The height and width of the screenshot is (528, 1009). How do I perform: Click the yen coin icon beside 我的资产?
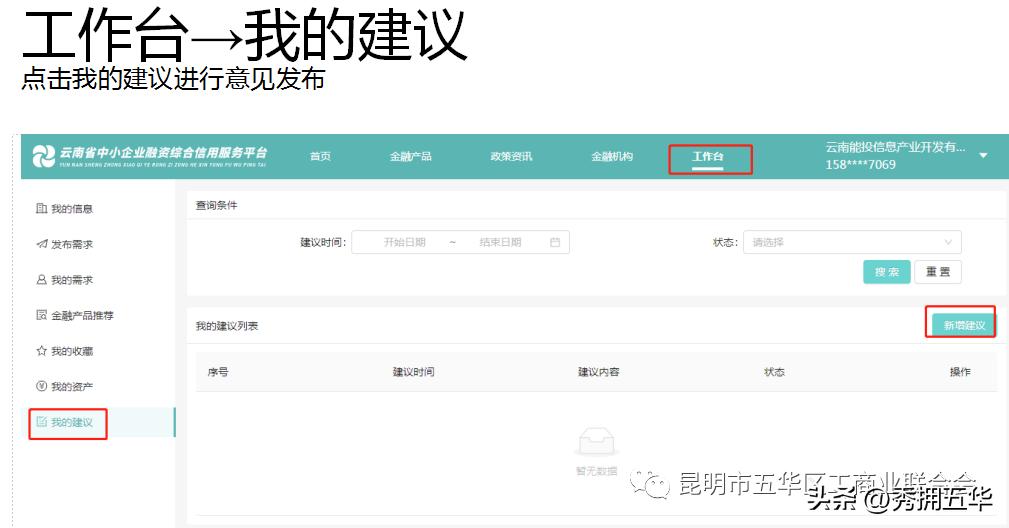pyautogui.click(x=41, y=386)
